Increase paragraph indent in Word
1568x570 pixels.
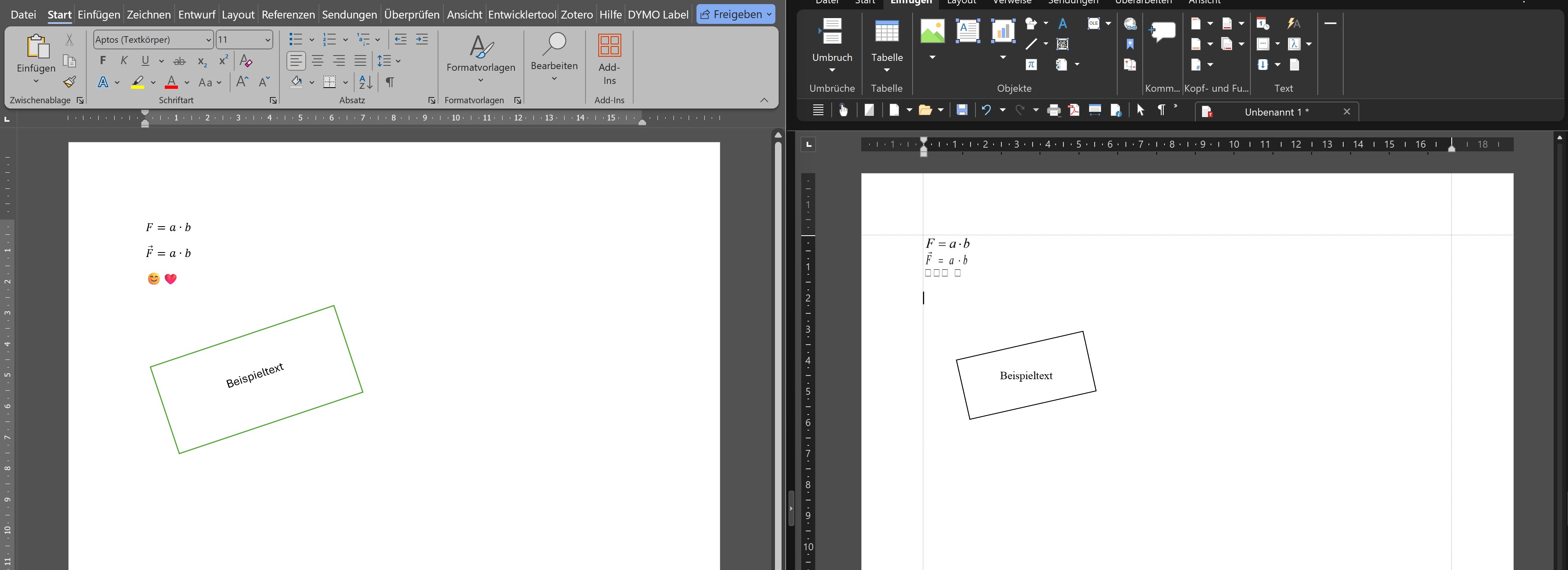422,39
